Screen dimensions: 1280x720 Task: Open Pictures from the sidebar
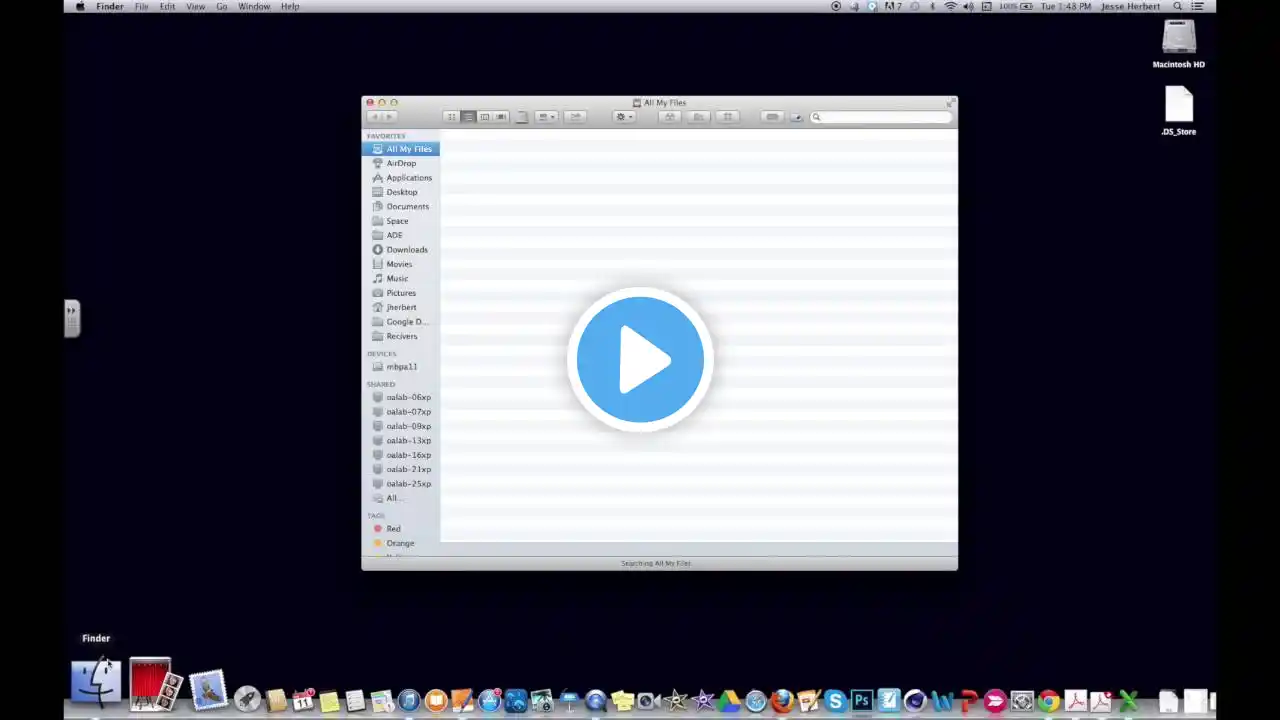pyautogui.click(x=401, y=293)
